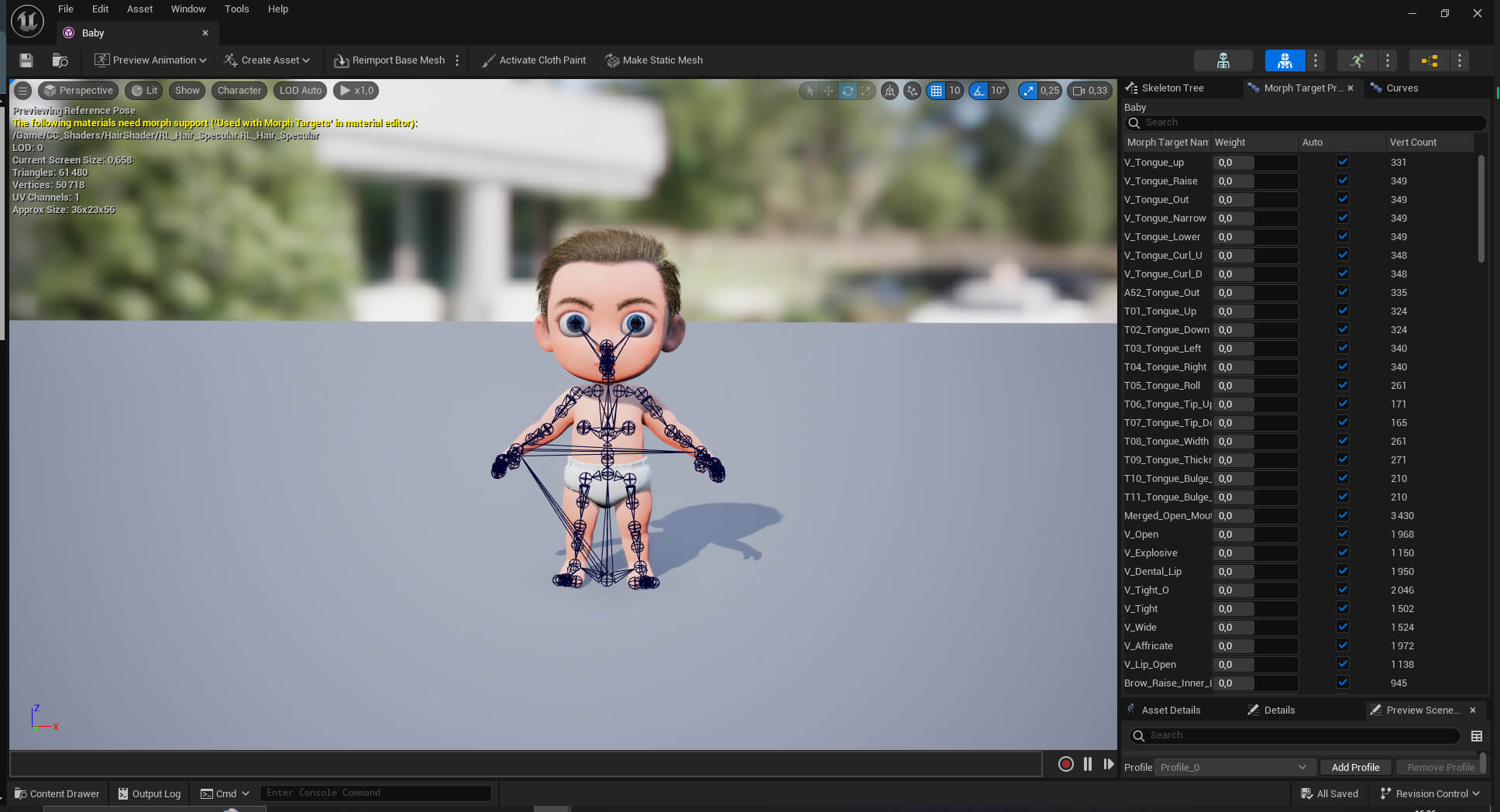Select the viewport select mode arrow
Screen dimensions: 1500x812
(x=810, y=91)
